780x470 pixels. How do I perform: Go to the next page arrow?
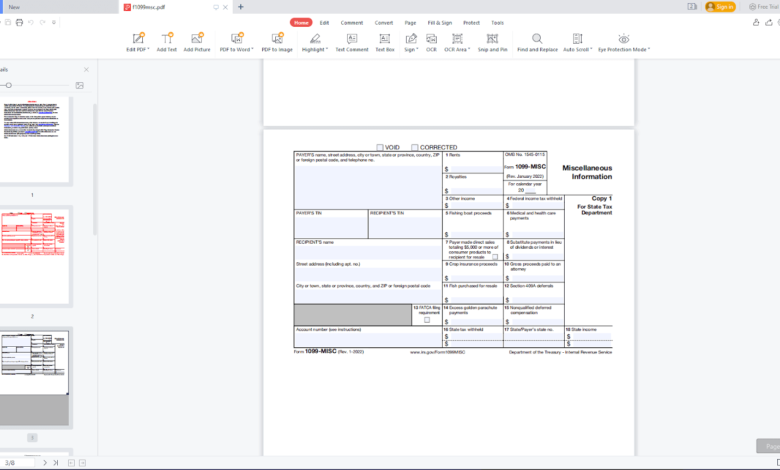point(45,463)
